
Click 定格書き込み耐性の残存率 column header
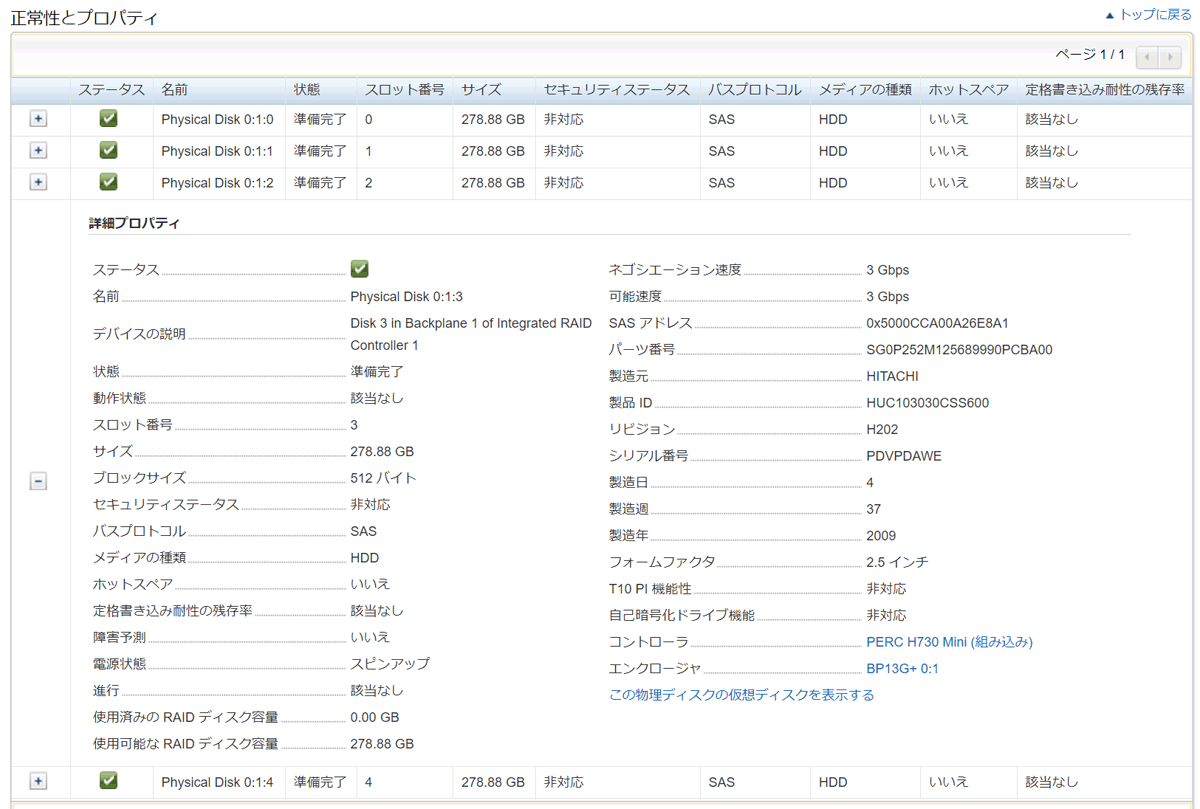coord(1105,90)
